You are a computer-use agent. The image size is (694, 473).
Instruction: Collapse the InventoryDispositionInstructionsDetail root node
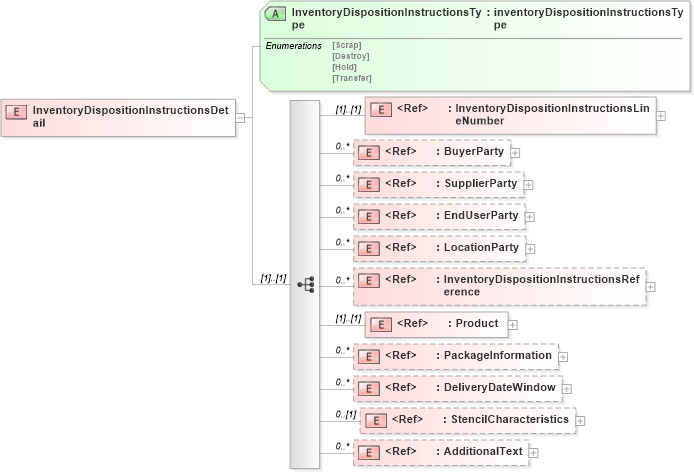241,117
